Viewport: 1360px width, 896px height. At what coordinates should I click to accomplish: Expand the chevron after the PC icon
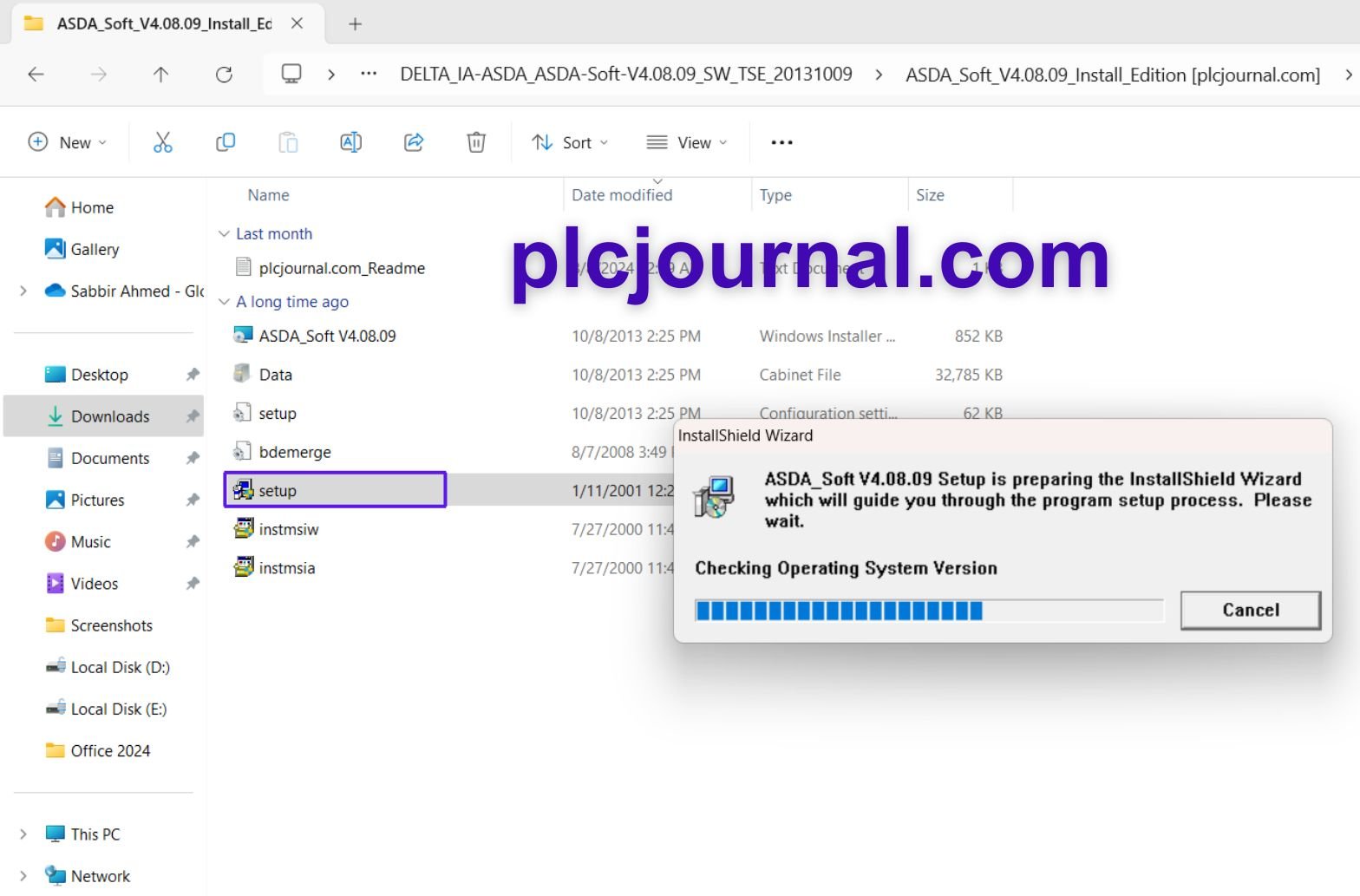(x=331, y=75)
